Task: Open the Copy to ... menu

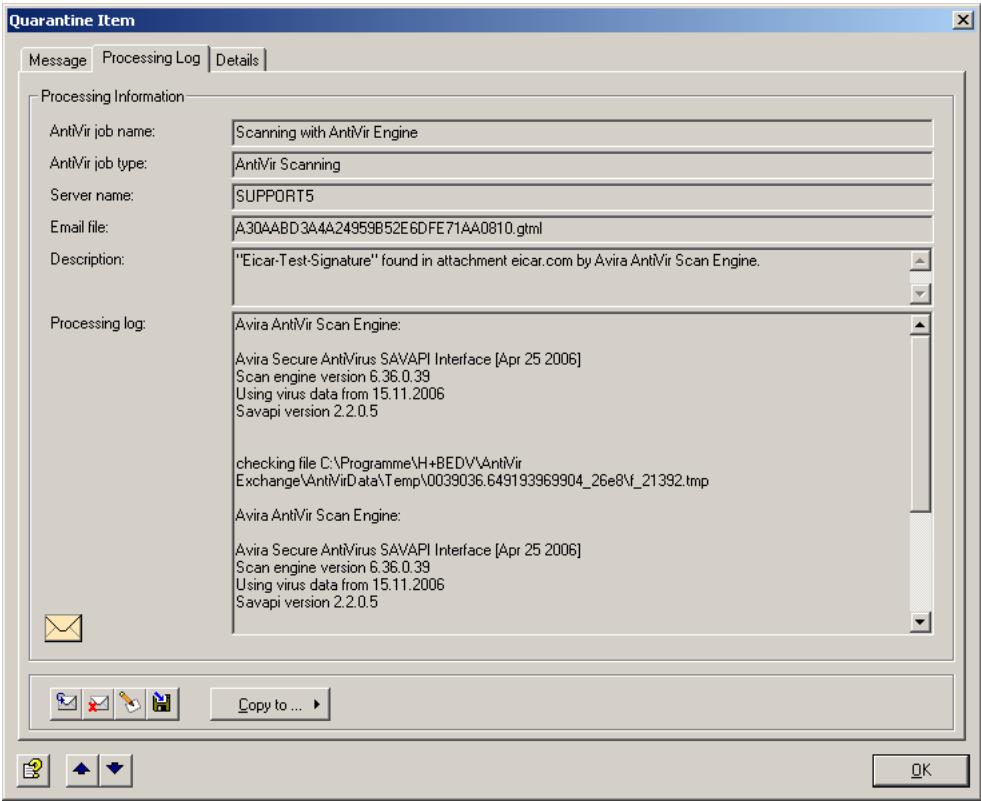Action: click(x=270, y=705)
